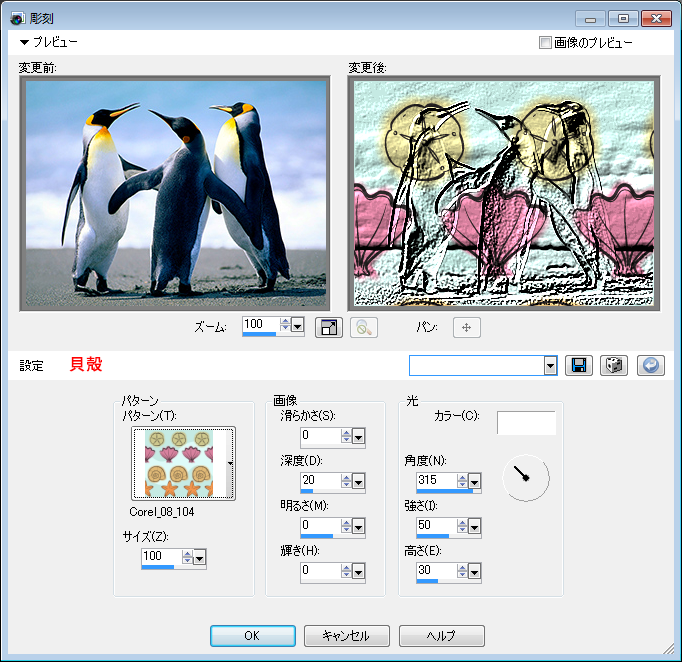The width and height of the screenshot is (682, 662).
Task: Click the randomize parameters dice icon
Action: 613,365
